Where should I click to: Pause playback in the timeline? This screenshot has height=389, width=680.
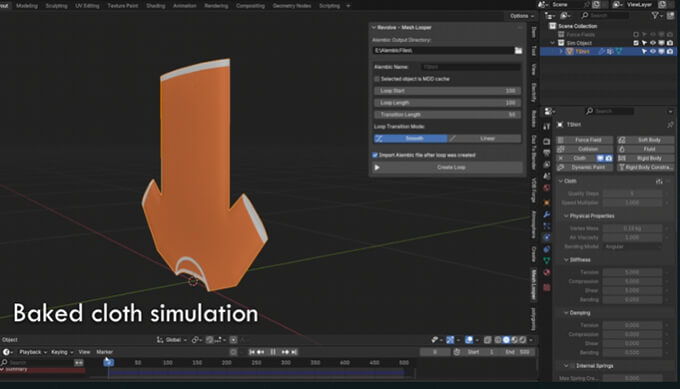(x=273, y=352)
